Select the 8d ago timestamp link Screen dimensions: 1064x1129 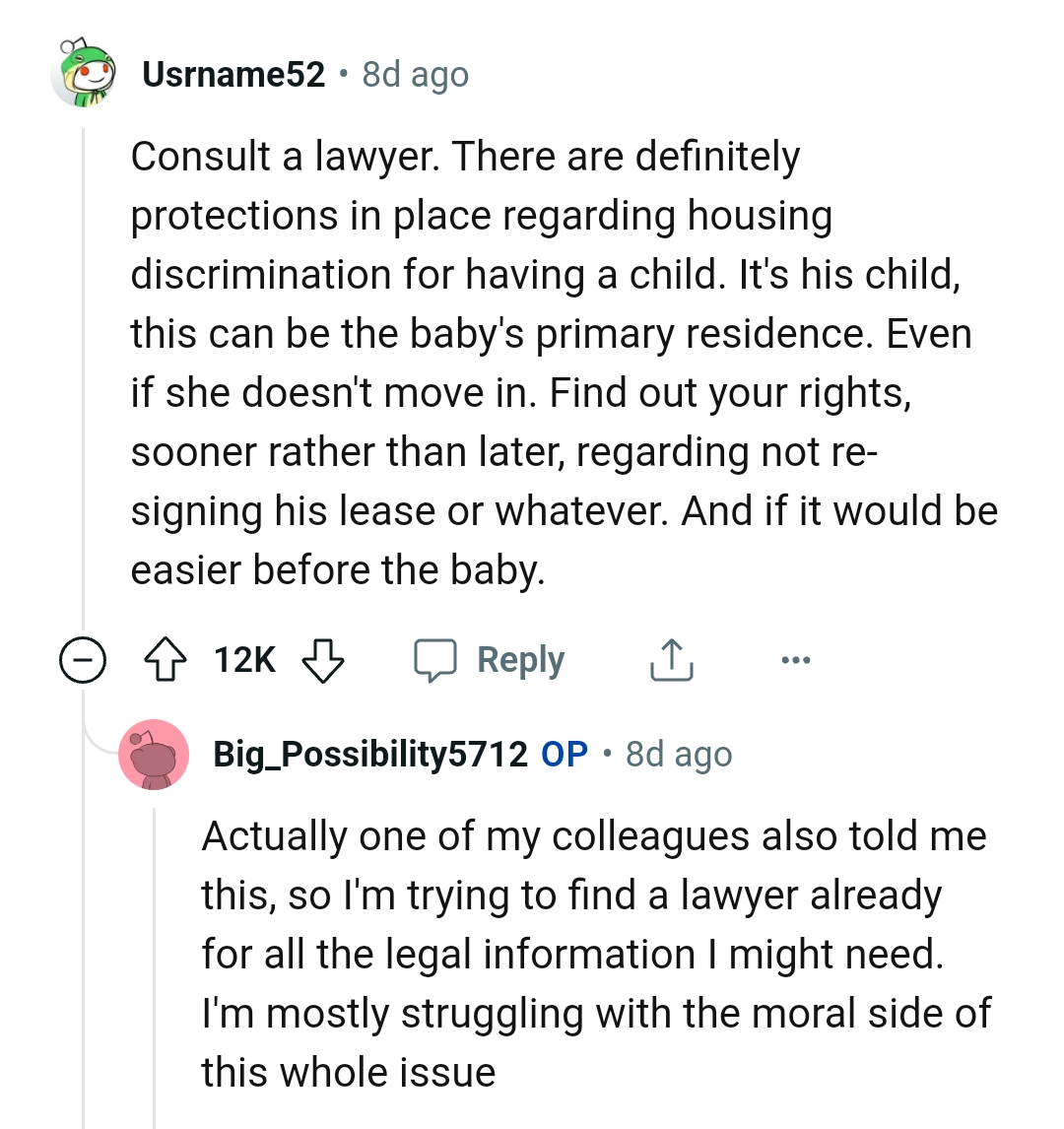pos(414,74)
